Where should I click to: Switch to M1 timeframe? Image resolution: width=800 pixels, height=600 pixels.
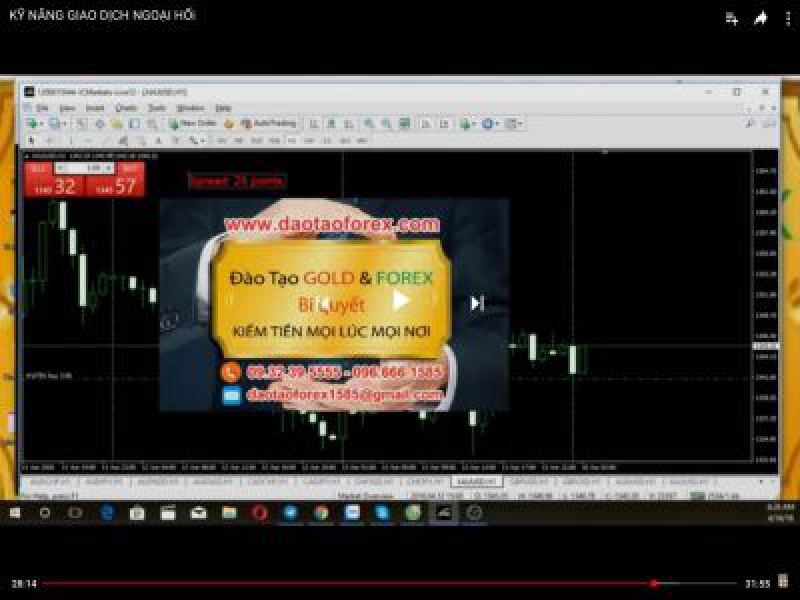coord(222,140)
